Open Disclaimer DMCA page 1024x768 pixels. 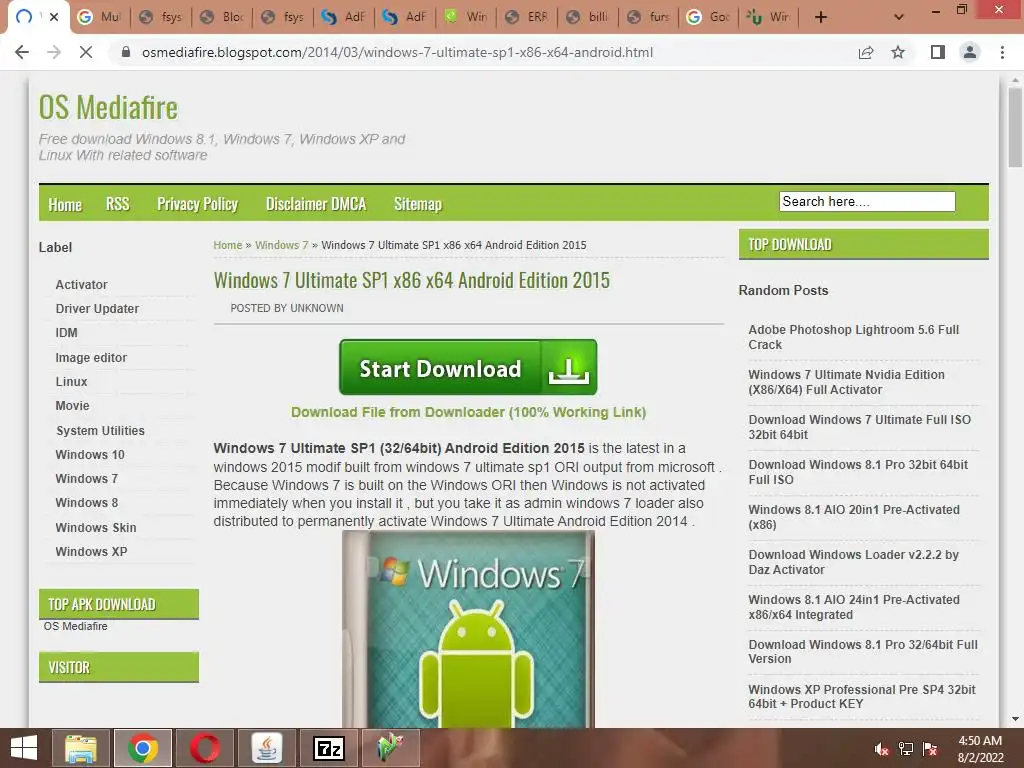[x=315, y=204]
